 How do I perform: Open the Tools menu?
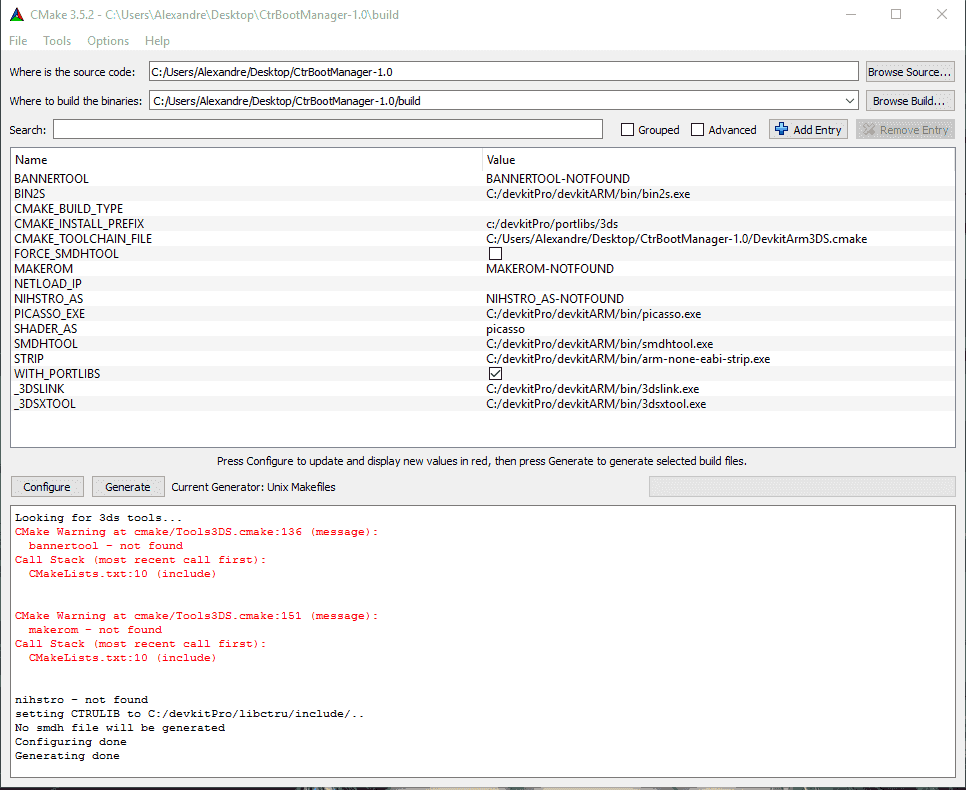click(57, 41)
